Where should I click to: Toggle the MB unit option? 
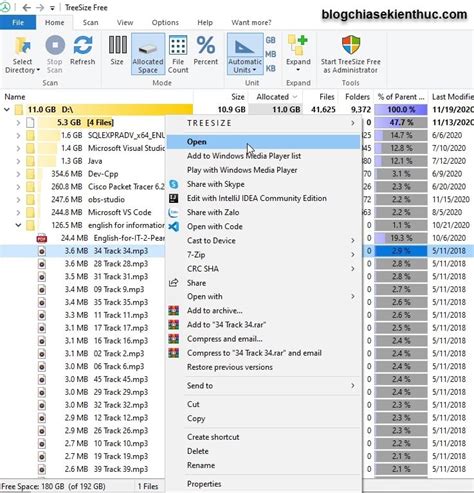click(270, 54)
